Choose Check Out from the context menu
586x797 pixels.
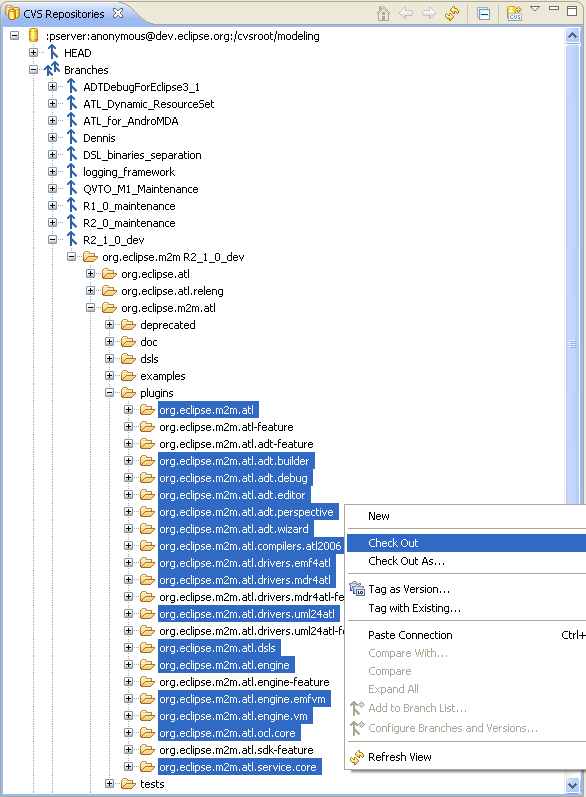[466, 543]
